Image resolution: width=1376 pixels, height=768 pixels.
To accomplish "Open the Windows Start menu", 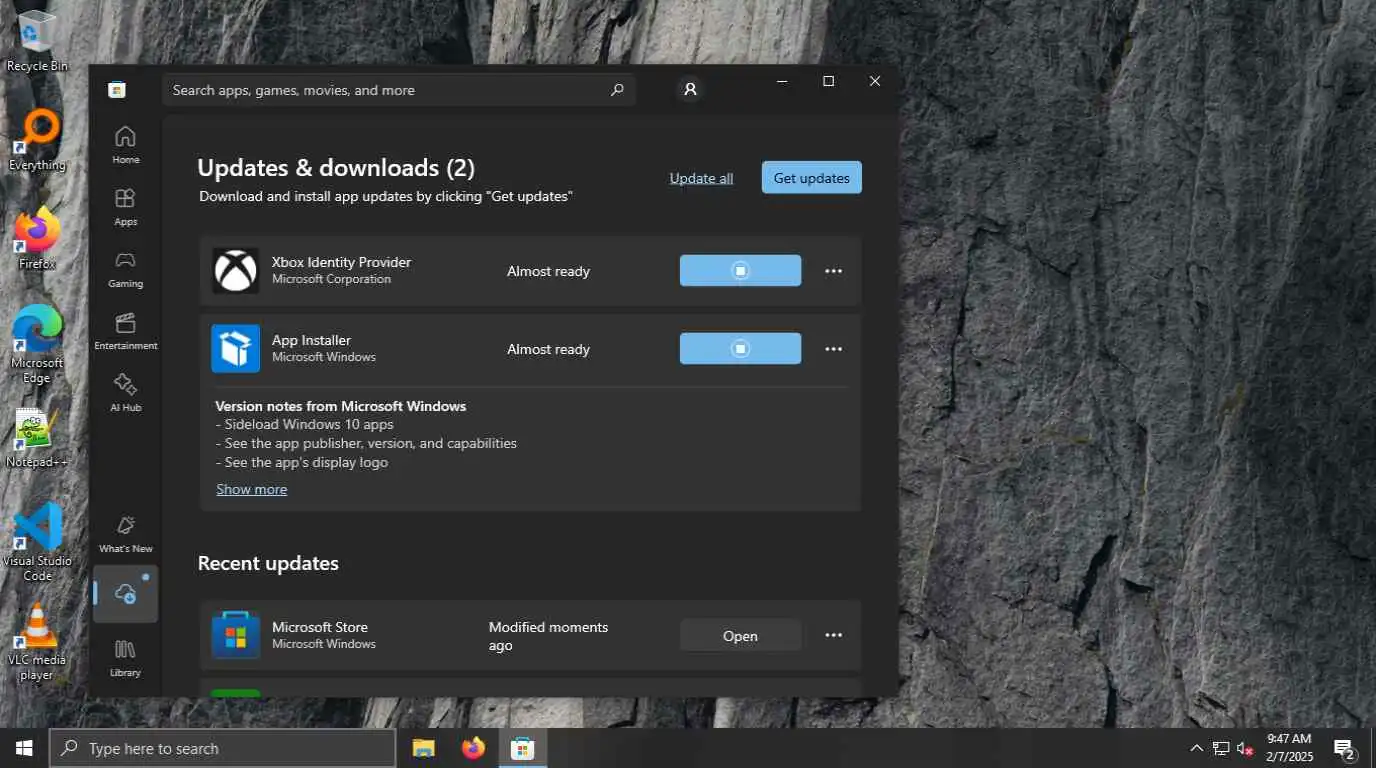I will 24,748.
